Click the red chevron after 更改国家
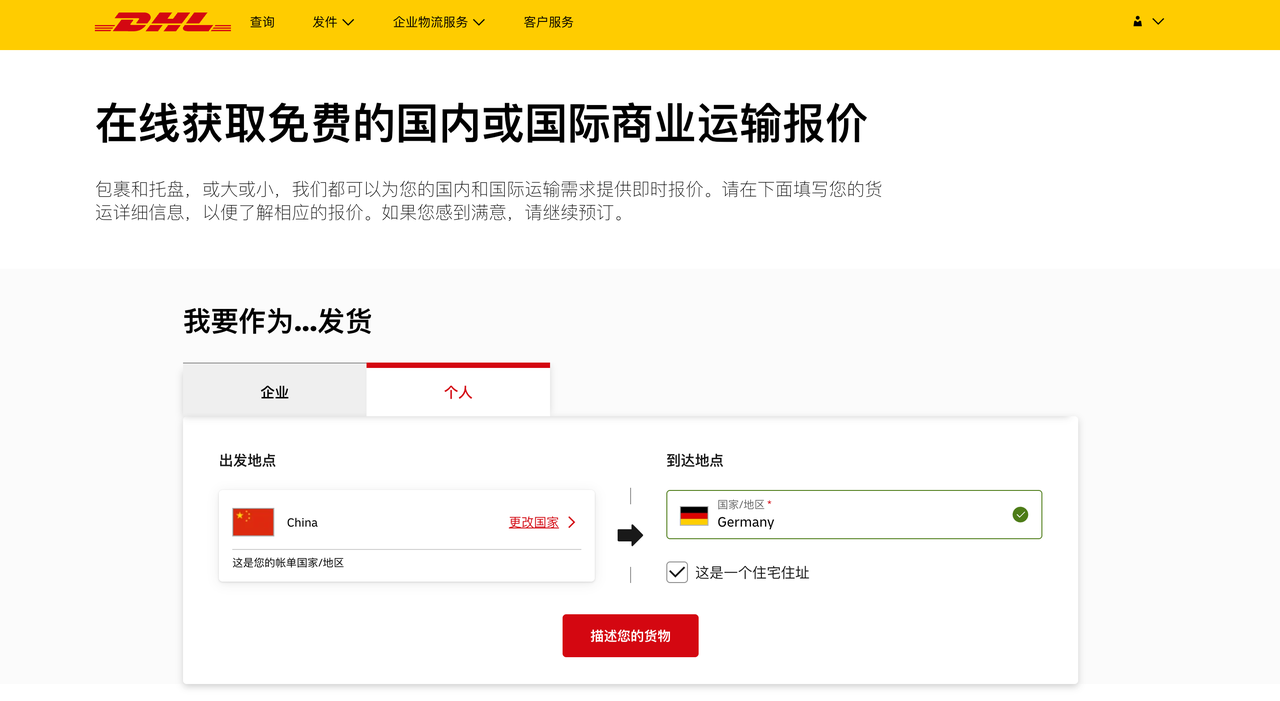Image resolution: width=1280 pixels, height=701 pixels. [572, 522]
